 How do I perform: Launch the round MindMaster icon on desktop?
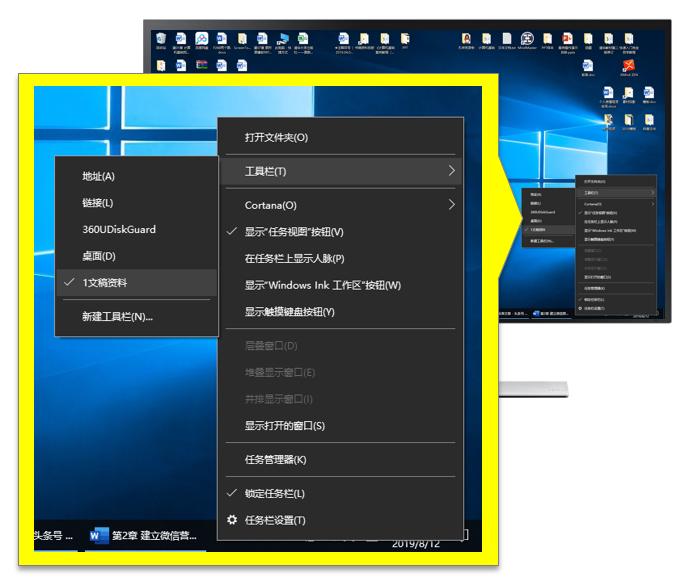527,41
